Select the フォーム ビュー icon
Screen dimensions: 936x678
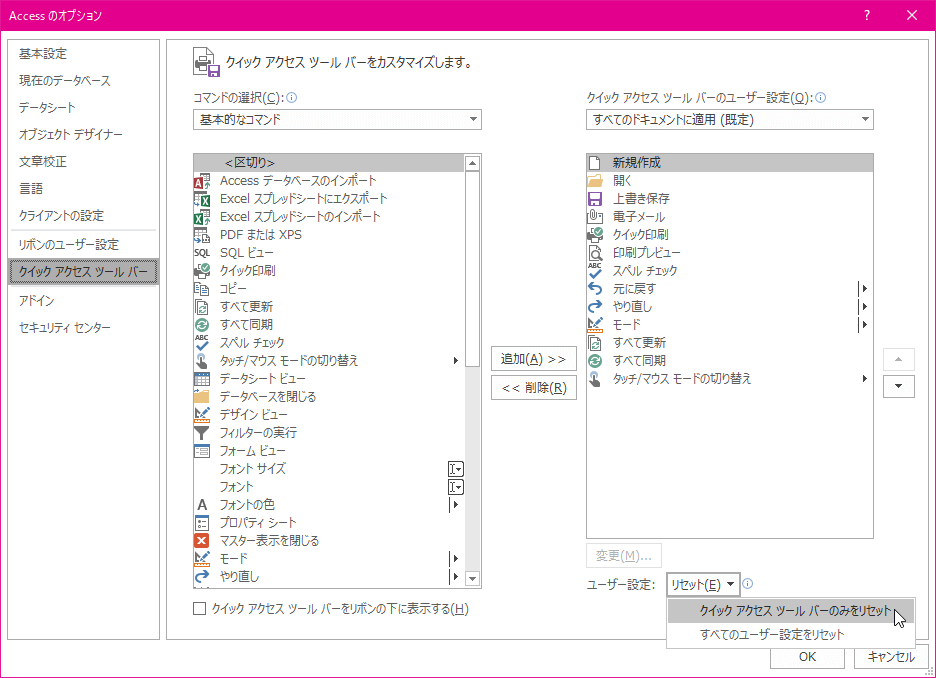[202, 451]
